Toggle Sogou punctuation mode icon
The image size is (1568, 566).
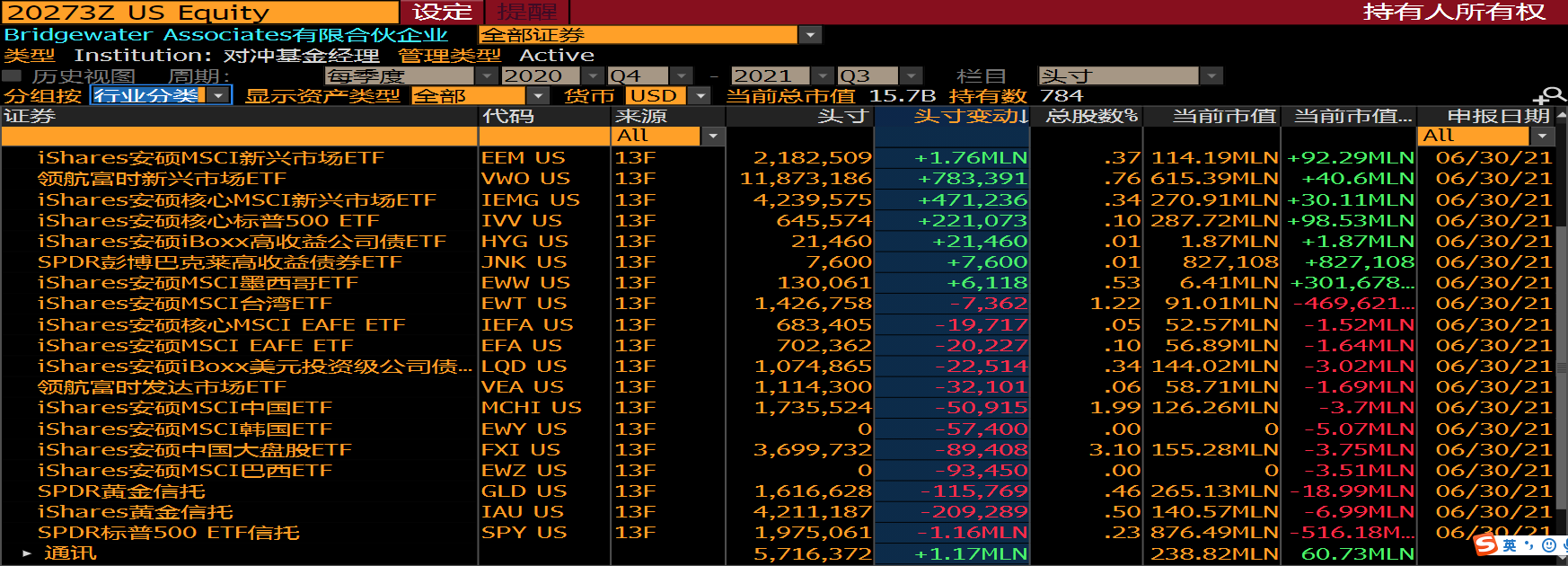pos(1528,545)
